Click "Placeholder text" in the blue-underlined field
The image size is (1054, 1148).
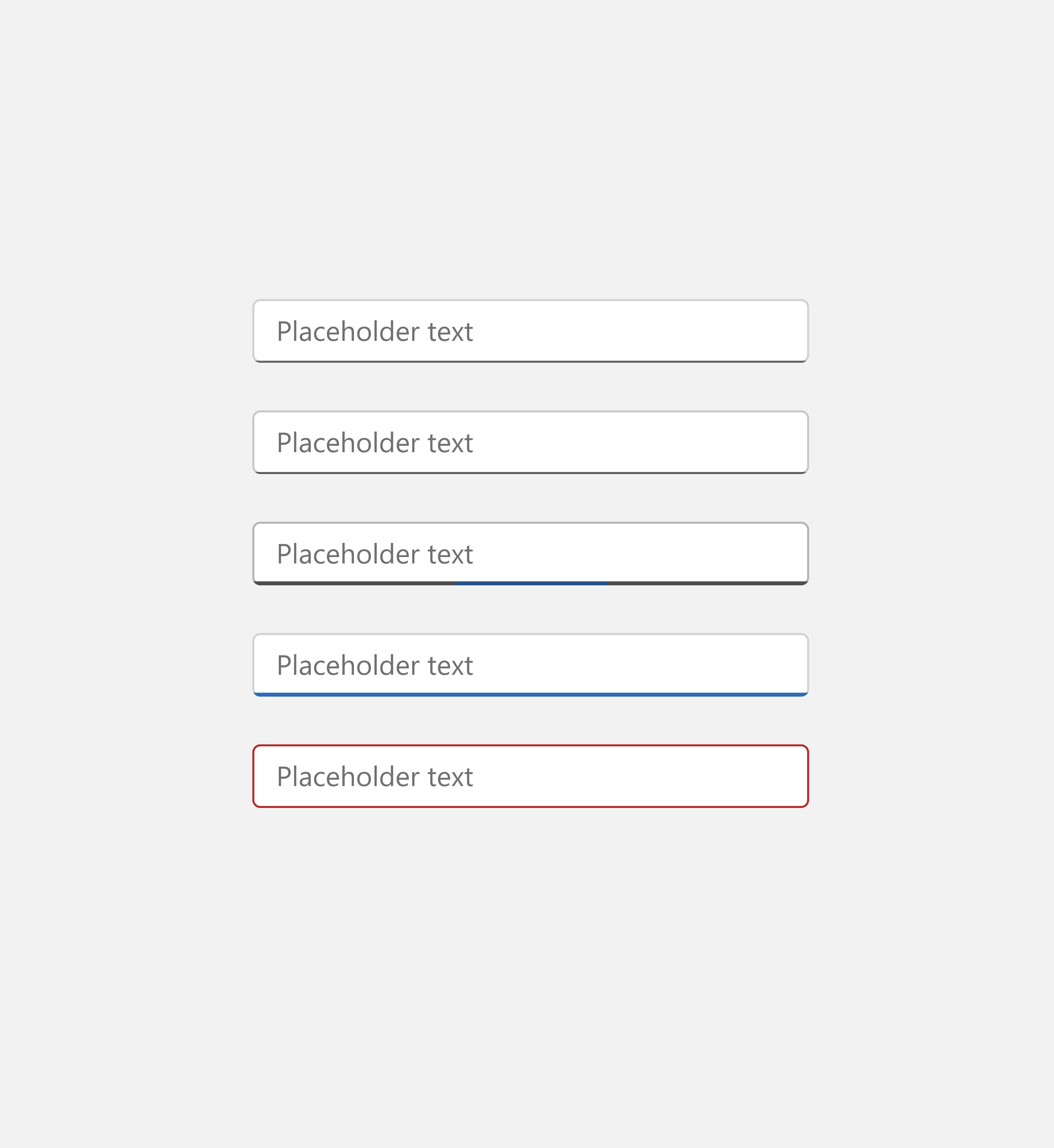(375, 665)
